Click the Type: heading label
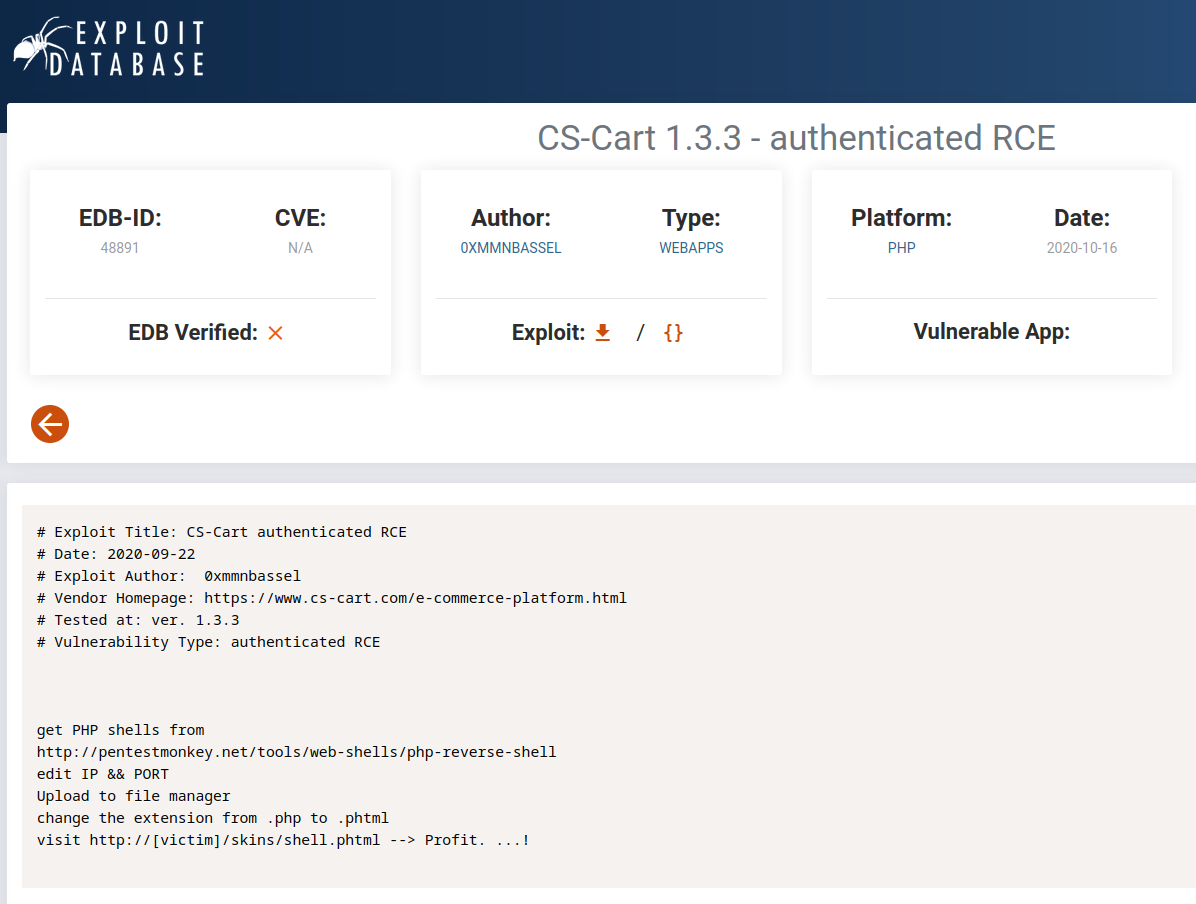The image size is (1196, 904). (691, 217)
